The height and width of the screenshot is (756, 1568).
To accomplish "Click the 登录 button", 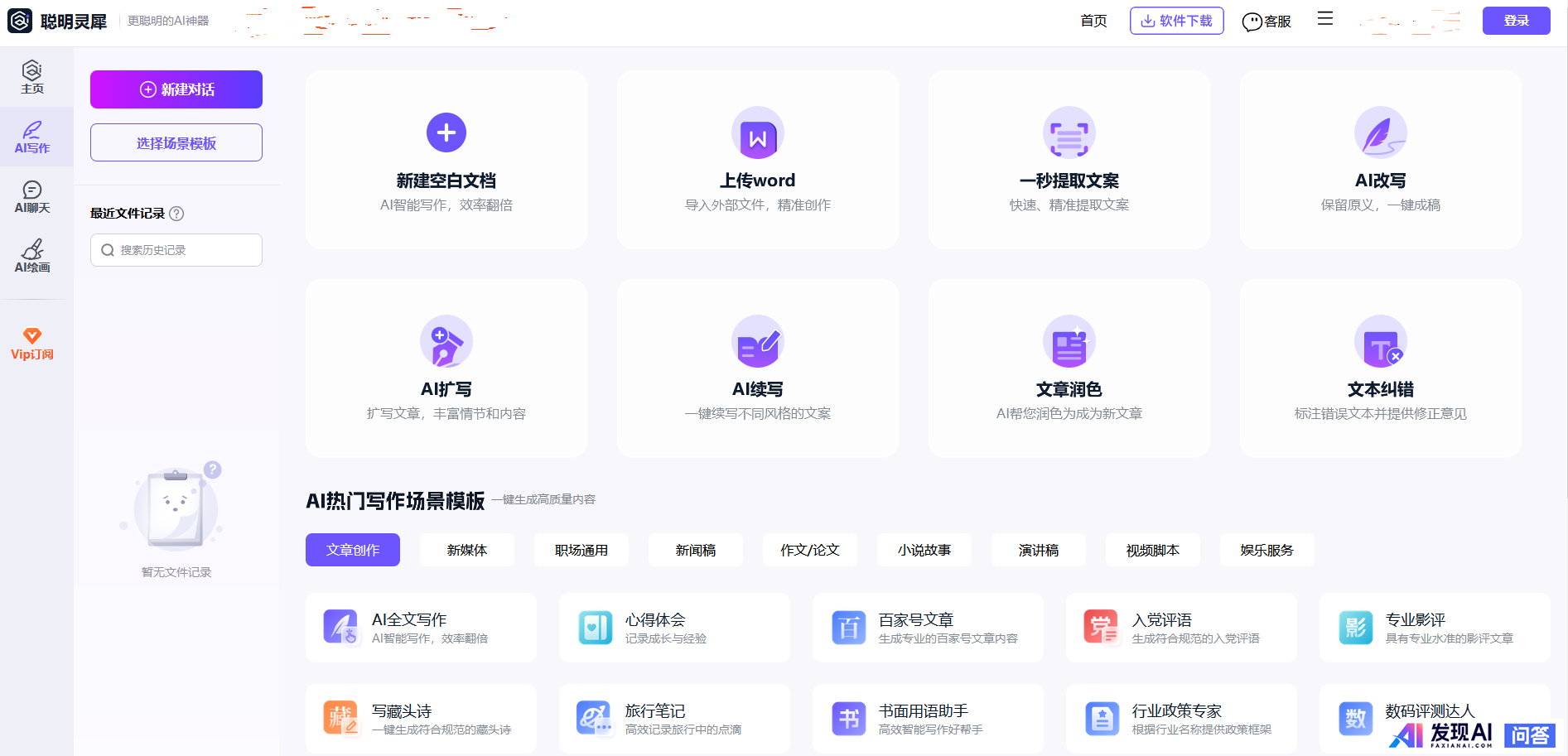I will pos(1516,21).
